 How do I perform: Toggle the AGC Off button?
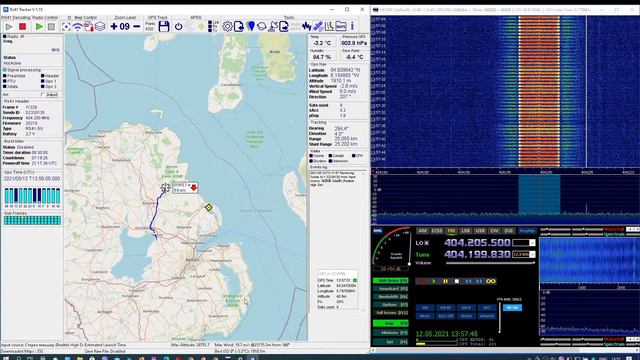(x=446, y=316)
